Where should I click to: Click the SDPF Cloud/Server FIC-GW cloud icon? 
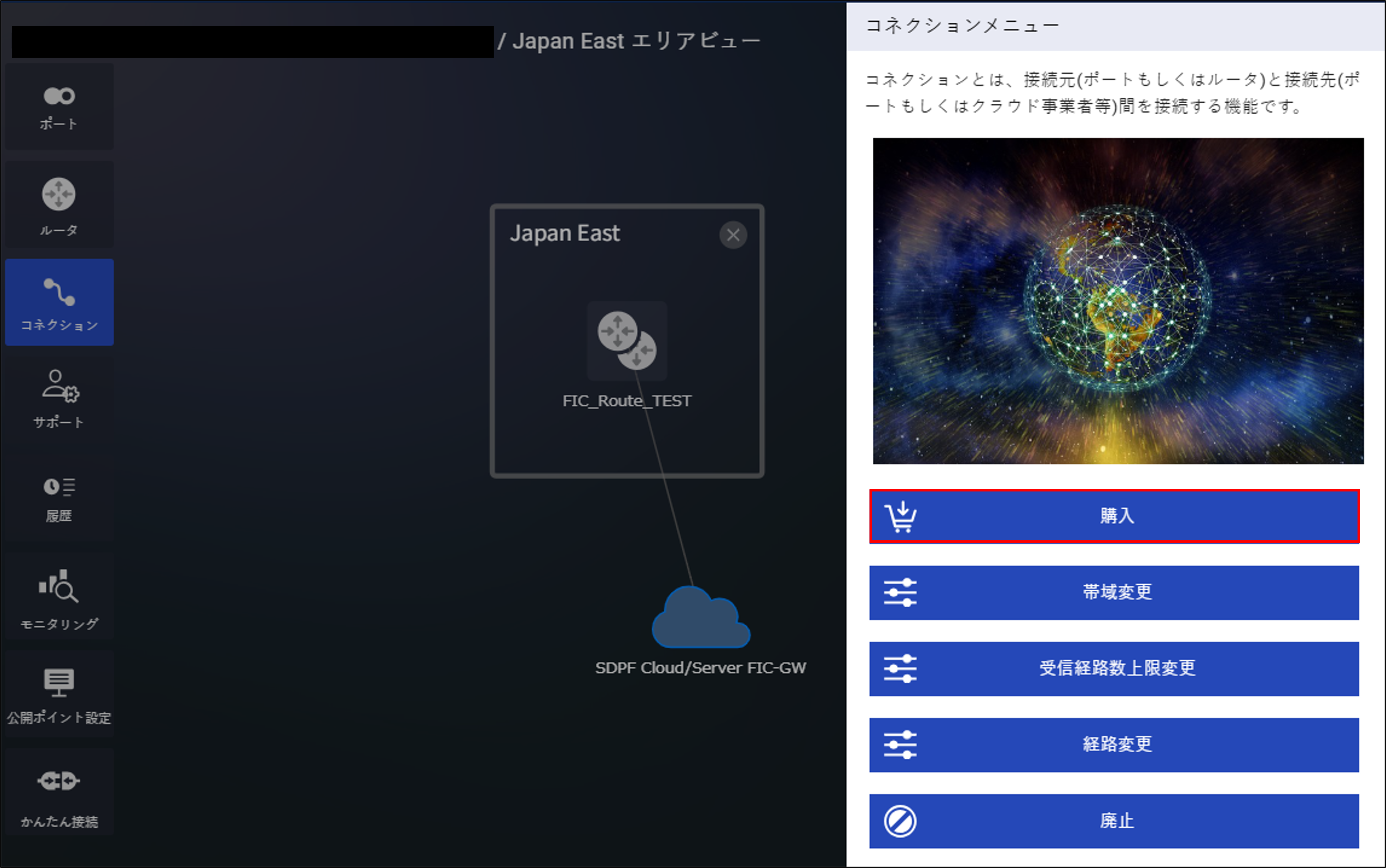pyautogui.click(x=701, y=617)
